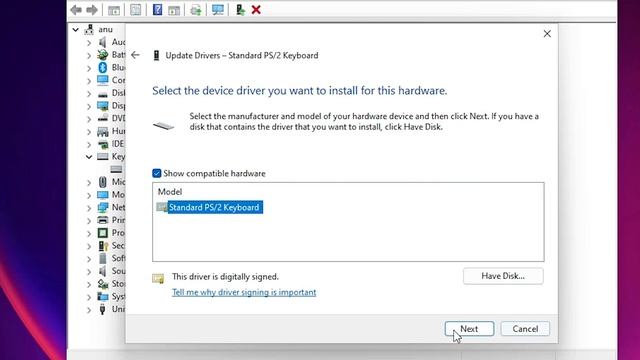Select the Printers/Print queues category icon
This screenshot has height=360, width=640.
tap(103, 220)
